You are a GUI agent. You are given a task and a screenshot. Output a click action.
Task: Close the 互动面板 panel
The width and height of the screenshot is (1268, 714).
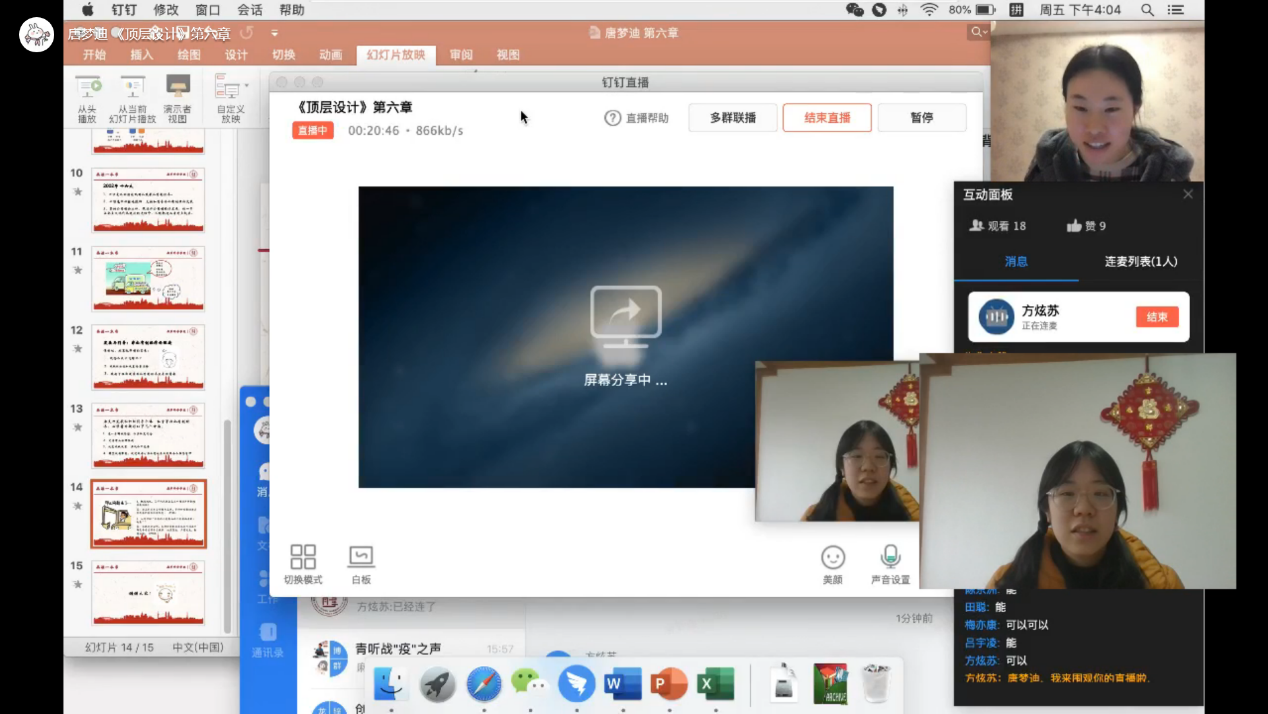click(x=1188, y=194)
